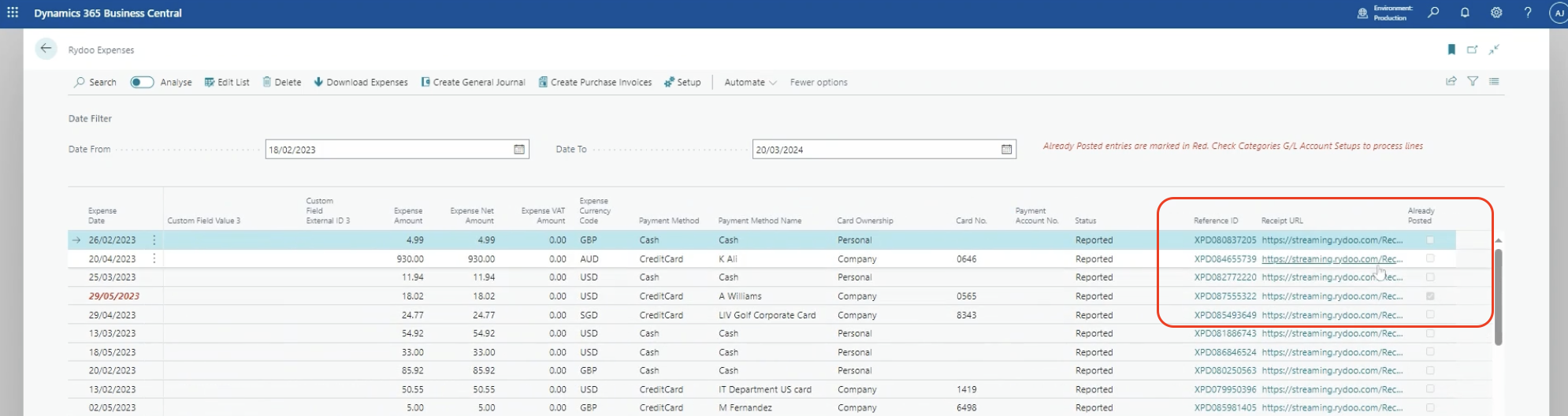The image size is (1568, 416).
Task: Sort by the Expense Date column header
Action: [x=102, y=216]
